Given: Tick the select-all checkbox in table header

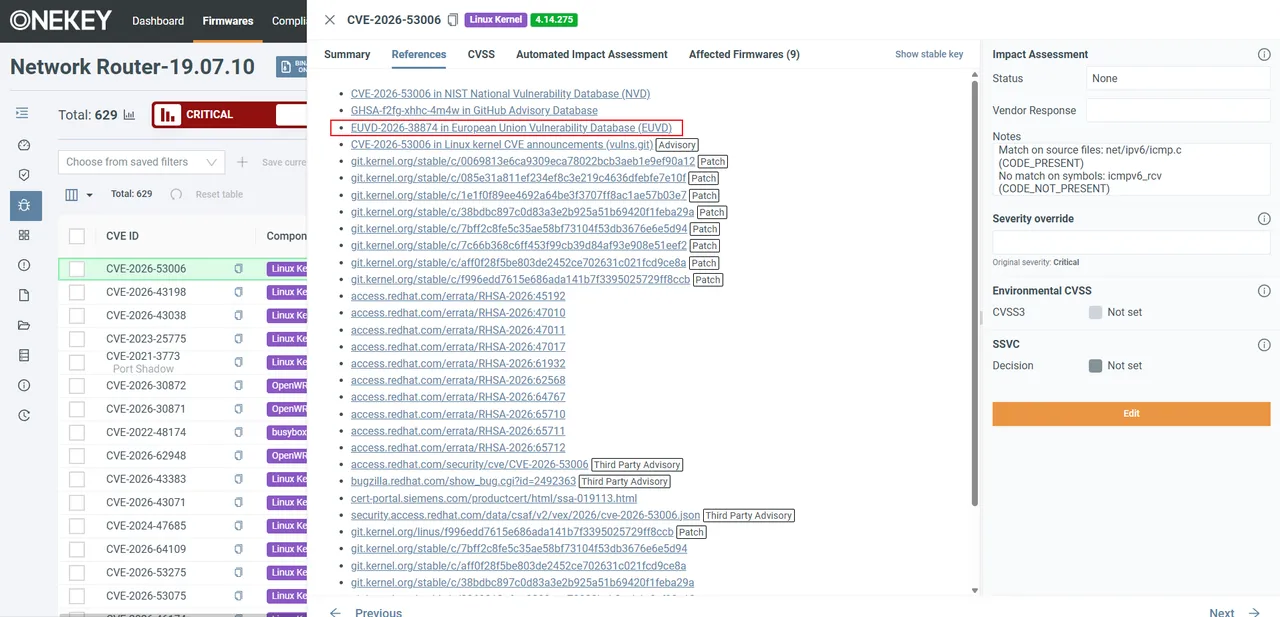Looking at the screenshot, I should 77,236.
